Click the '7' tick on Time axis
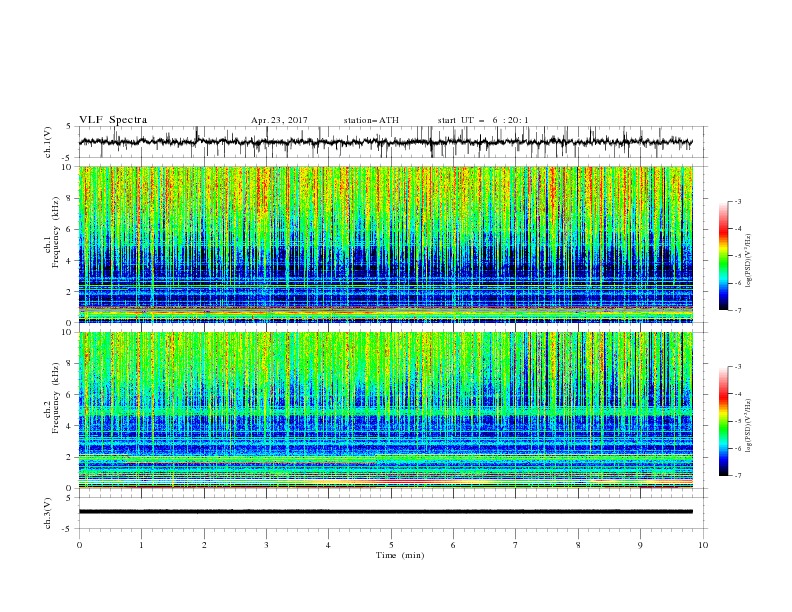 (516, 545)
